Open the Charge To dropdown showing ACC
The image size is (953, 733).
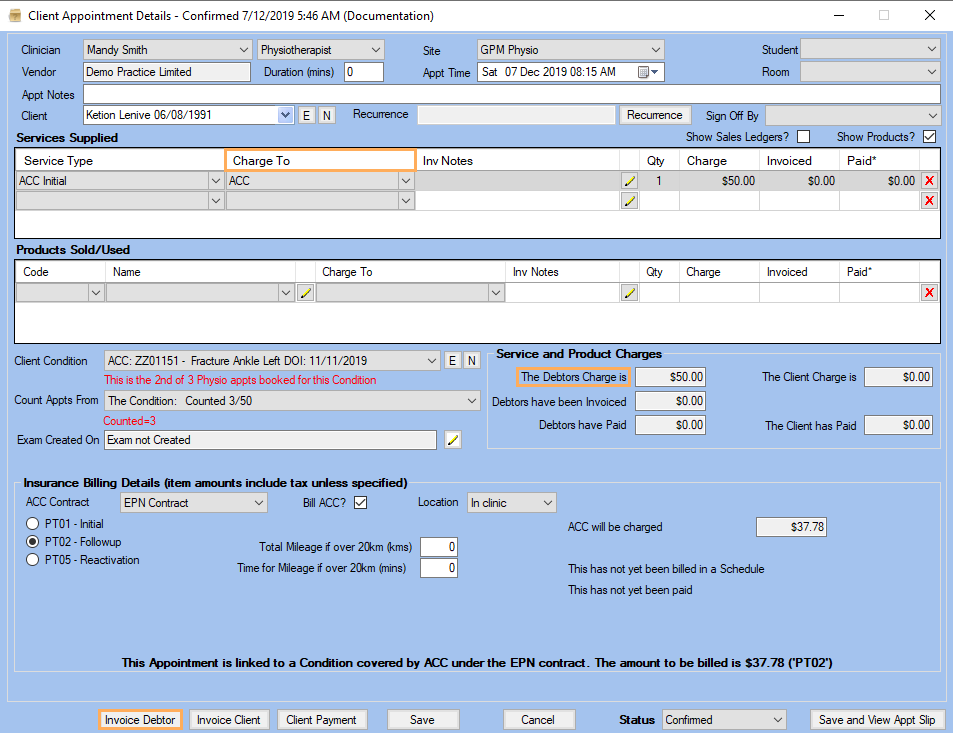pos(406,181)
